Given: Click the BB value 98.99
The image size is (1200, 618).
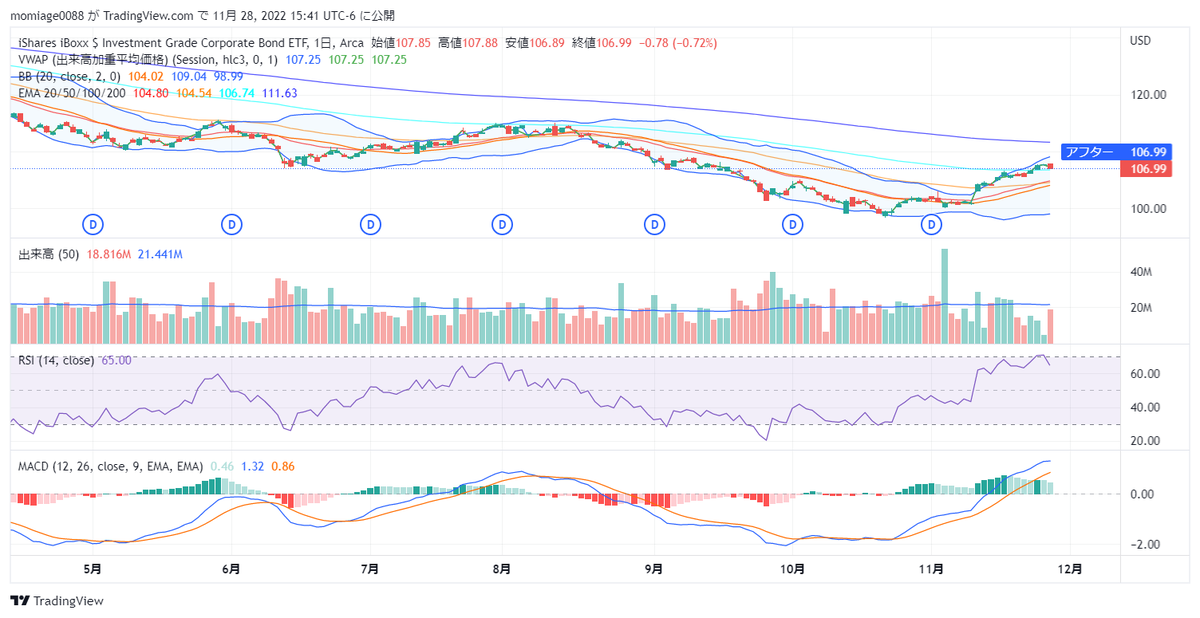Looking at the screenshot, I should point(229,76).
